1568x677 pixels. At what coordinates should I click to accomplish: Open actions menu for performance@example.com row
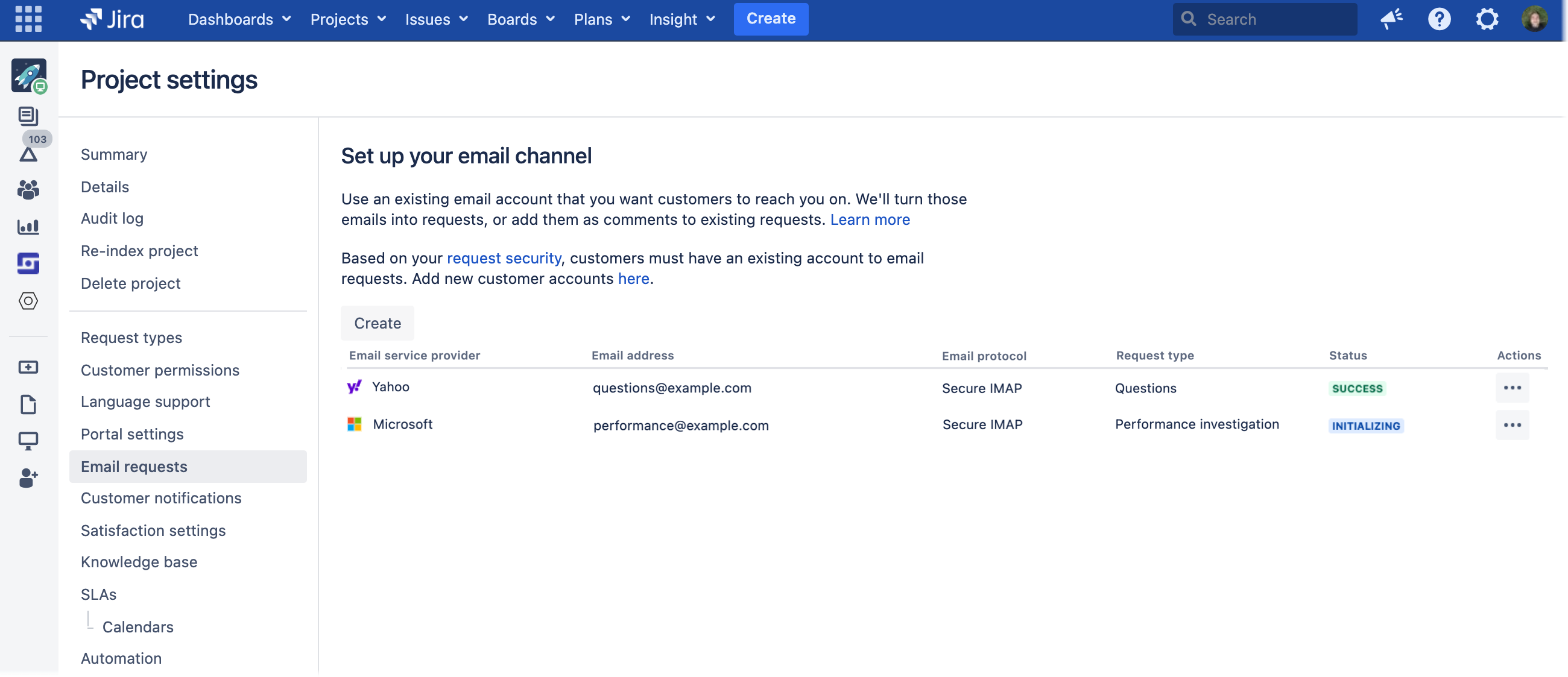pyautogui.click(x=1511, y=424)
